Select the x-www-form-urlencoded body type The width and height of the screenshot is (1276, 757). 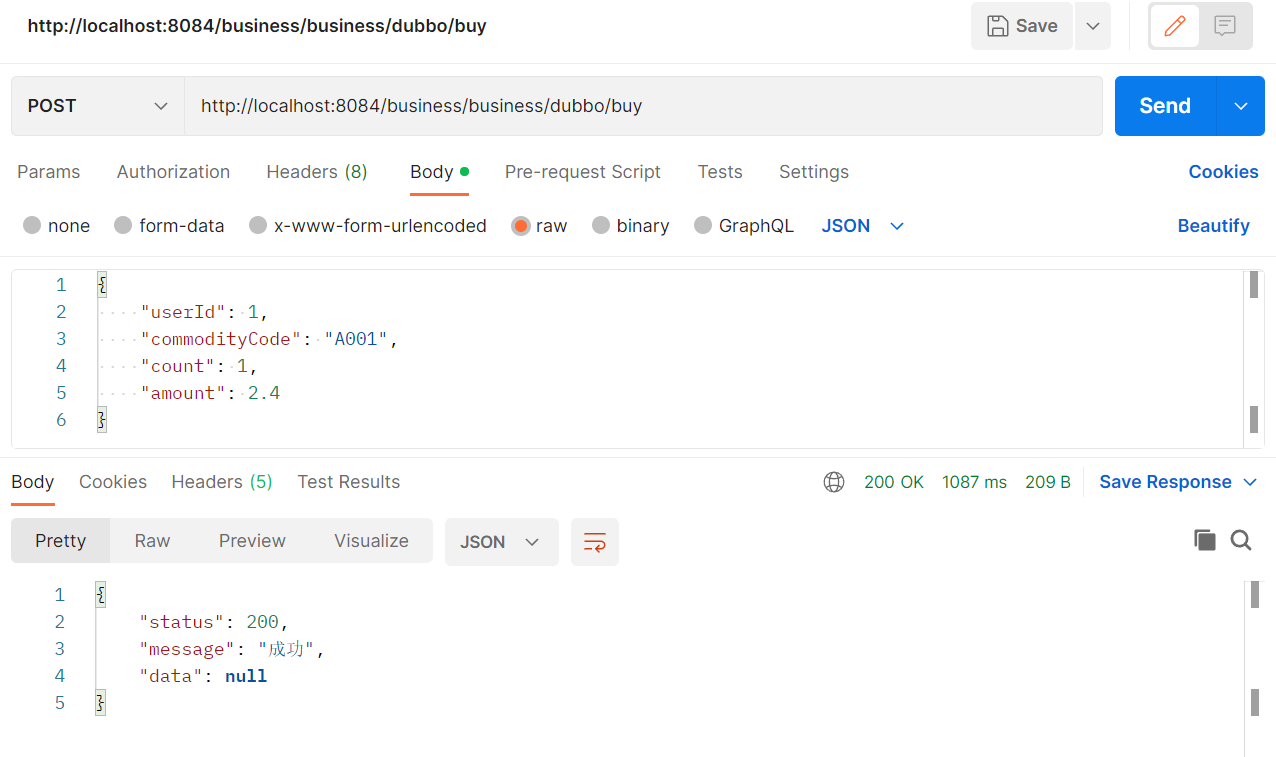pyautogui.click(x=368, y=226)
